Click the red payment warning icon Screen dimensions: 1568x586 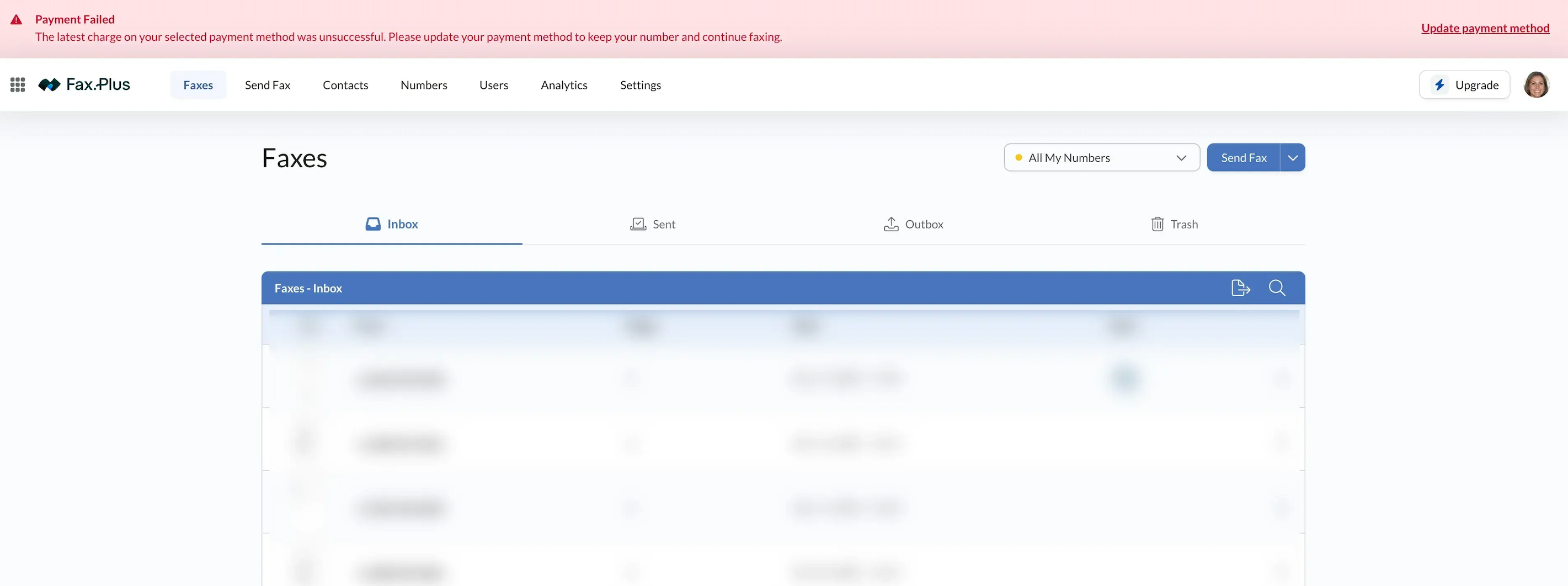(17, 20)
